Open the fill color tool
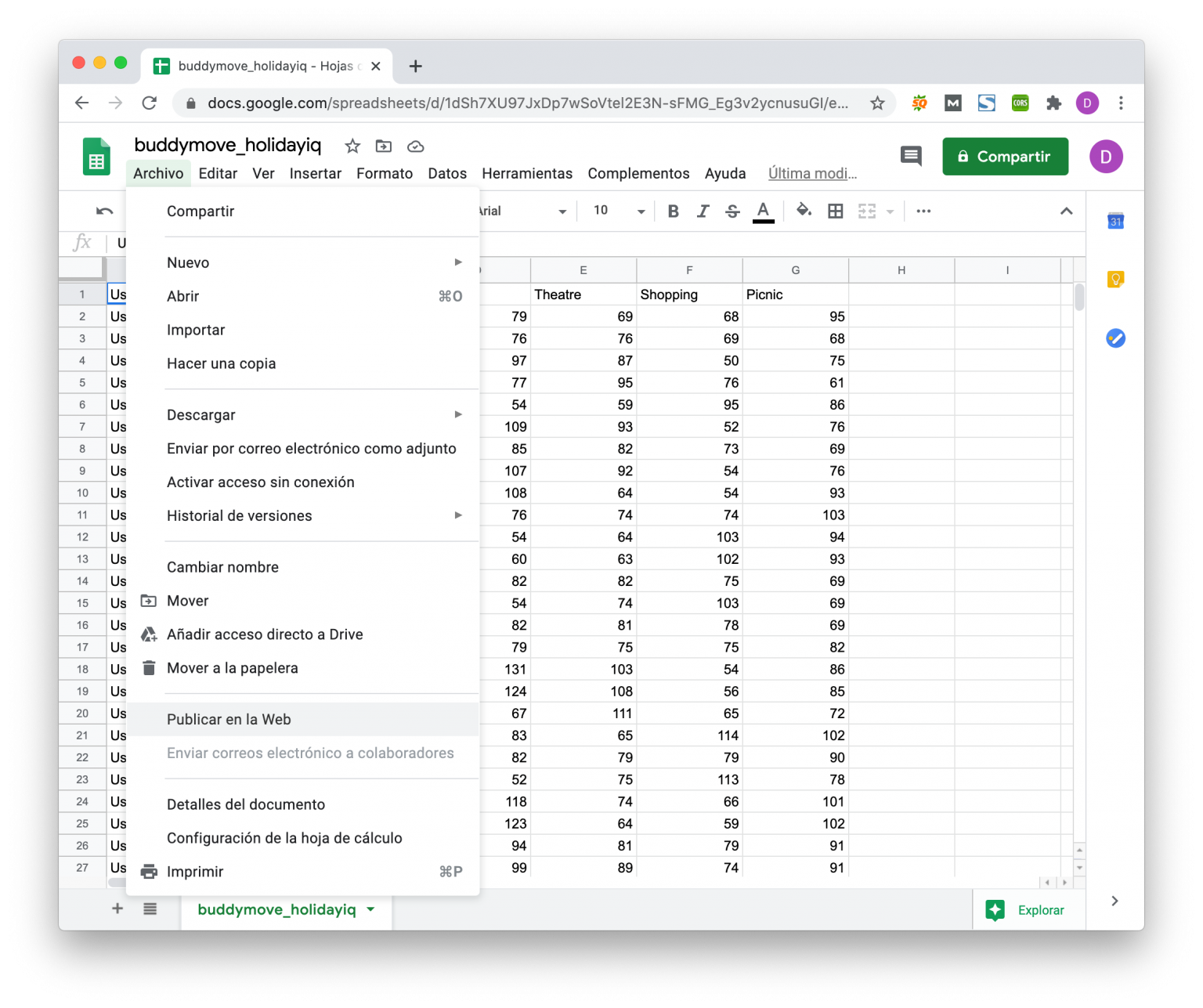The width and height of the screenshot is (1203, 1008). coord(804,211)
